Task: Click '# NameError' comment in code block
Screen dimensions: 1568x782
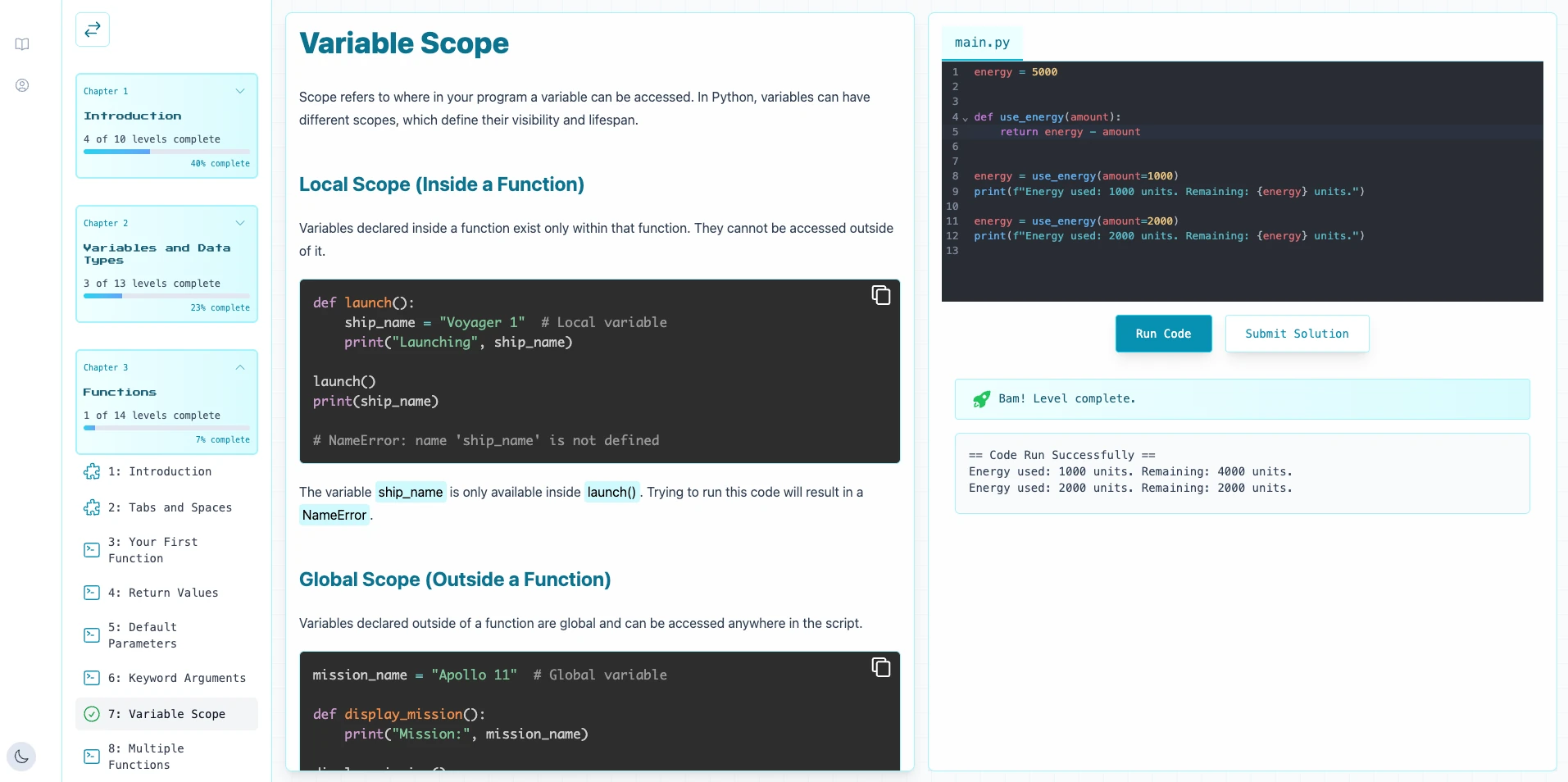Action: [486, 440]
